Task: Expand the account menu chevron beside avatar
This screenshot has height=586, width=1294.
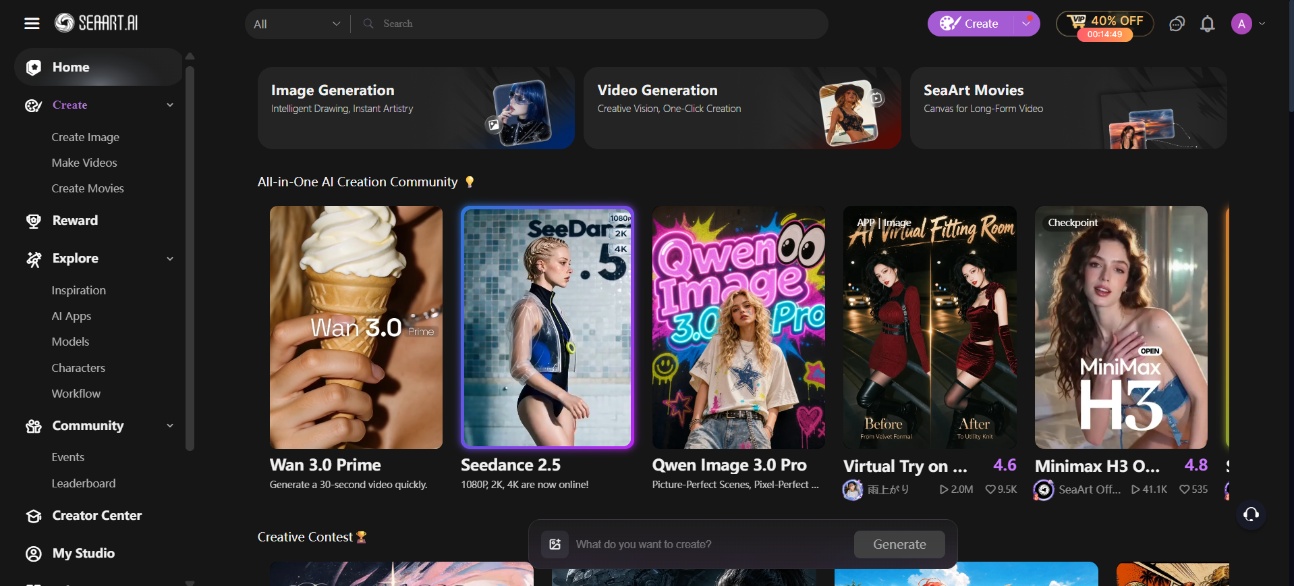Action: (x=1262, y=23)
